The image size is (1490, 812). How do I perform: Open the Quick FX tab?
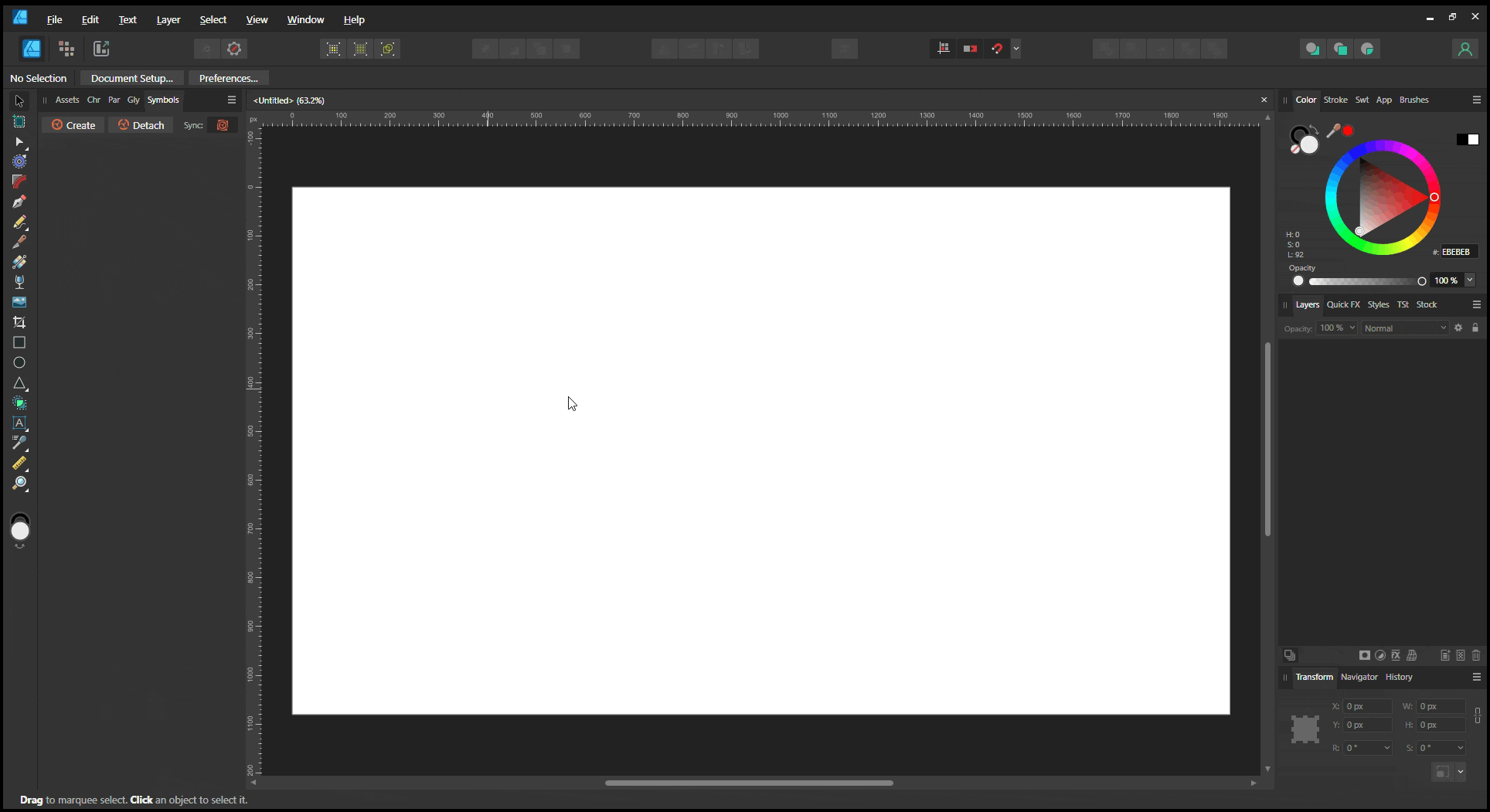[x=1343, y=304]
